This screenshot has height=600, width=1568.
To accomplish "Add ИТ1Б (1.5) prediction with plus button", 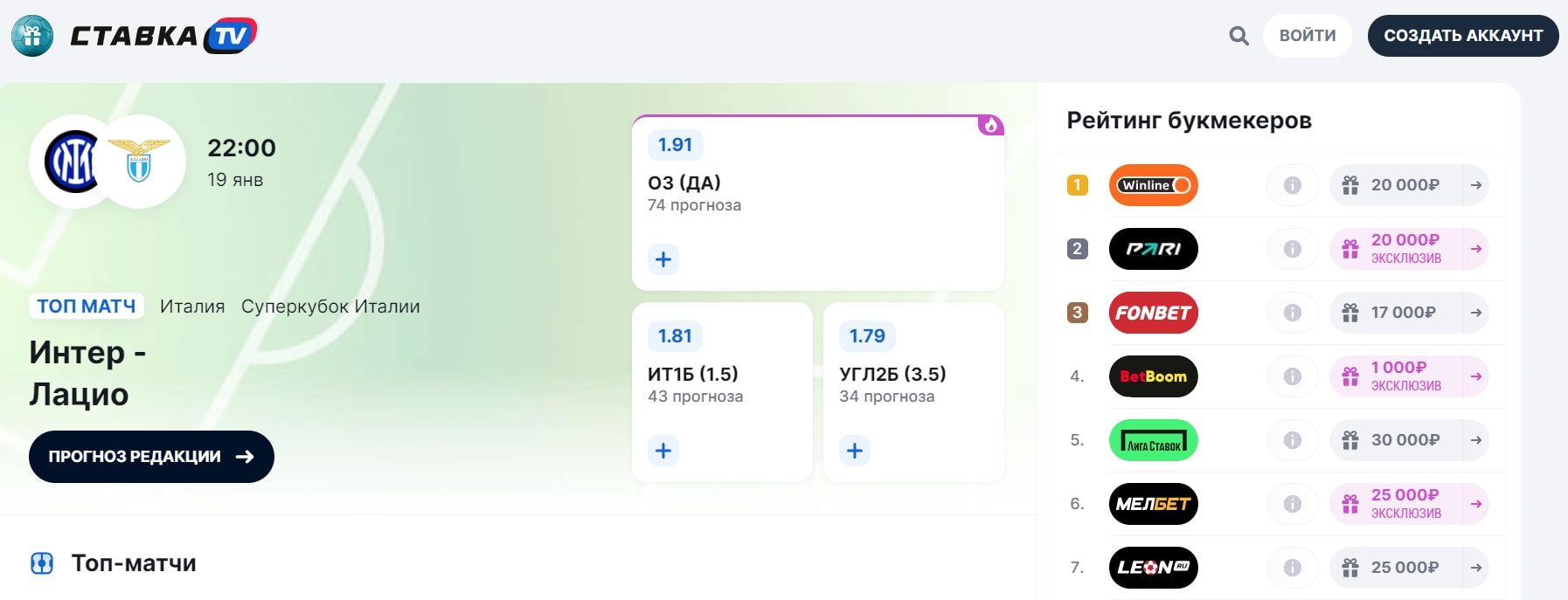I will coord(663,451).
